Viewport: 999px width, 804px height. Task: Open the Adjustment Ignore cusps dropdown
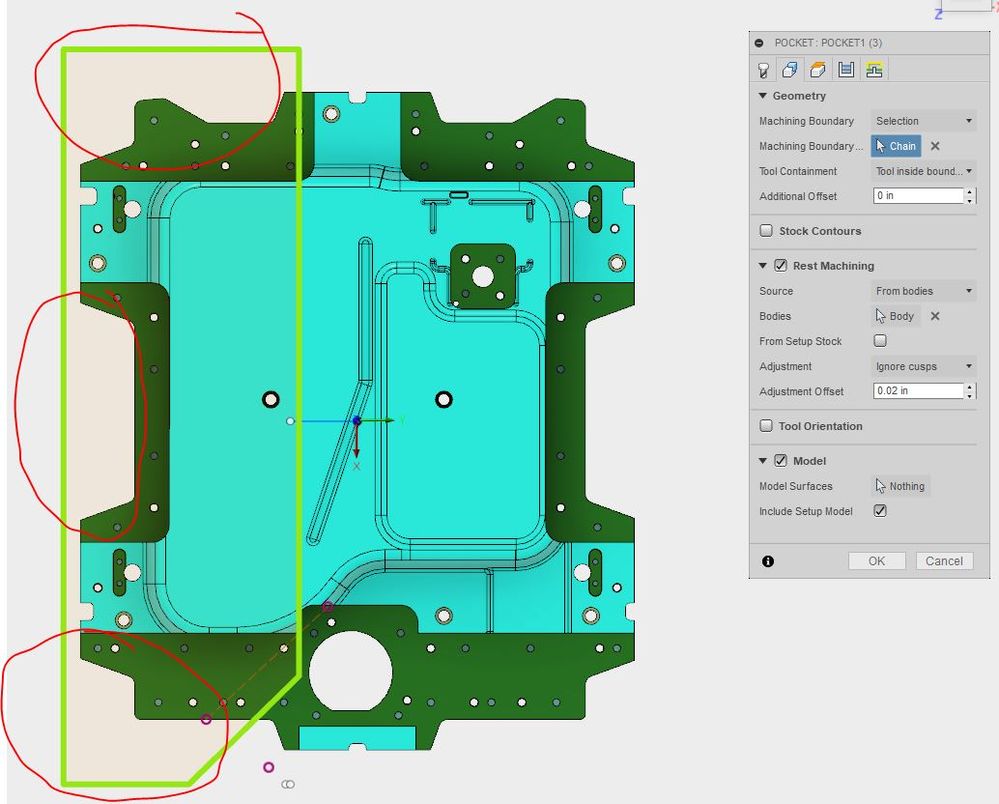click(923, 366)
